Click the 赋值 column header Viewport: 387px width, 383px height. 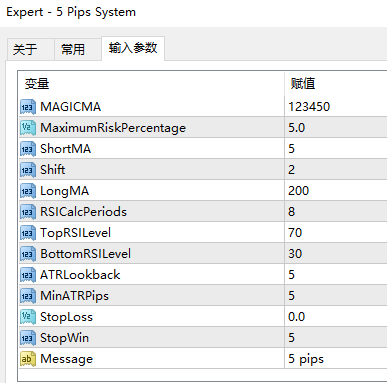click(336, 84)
